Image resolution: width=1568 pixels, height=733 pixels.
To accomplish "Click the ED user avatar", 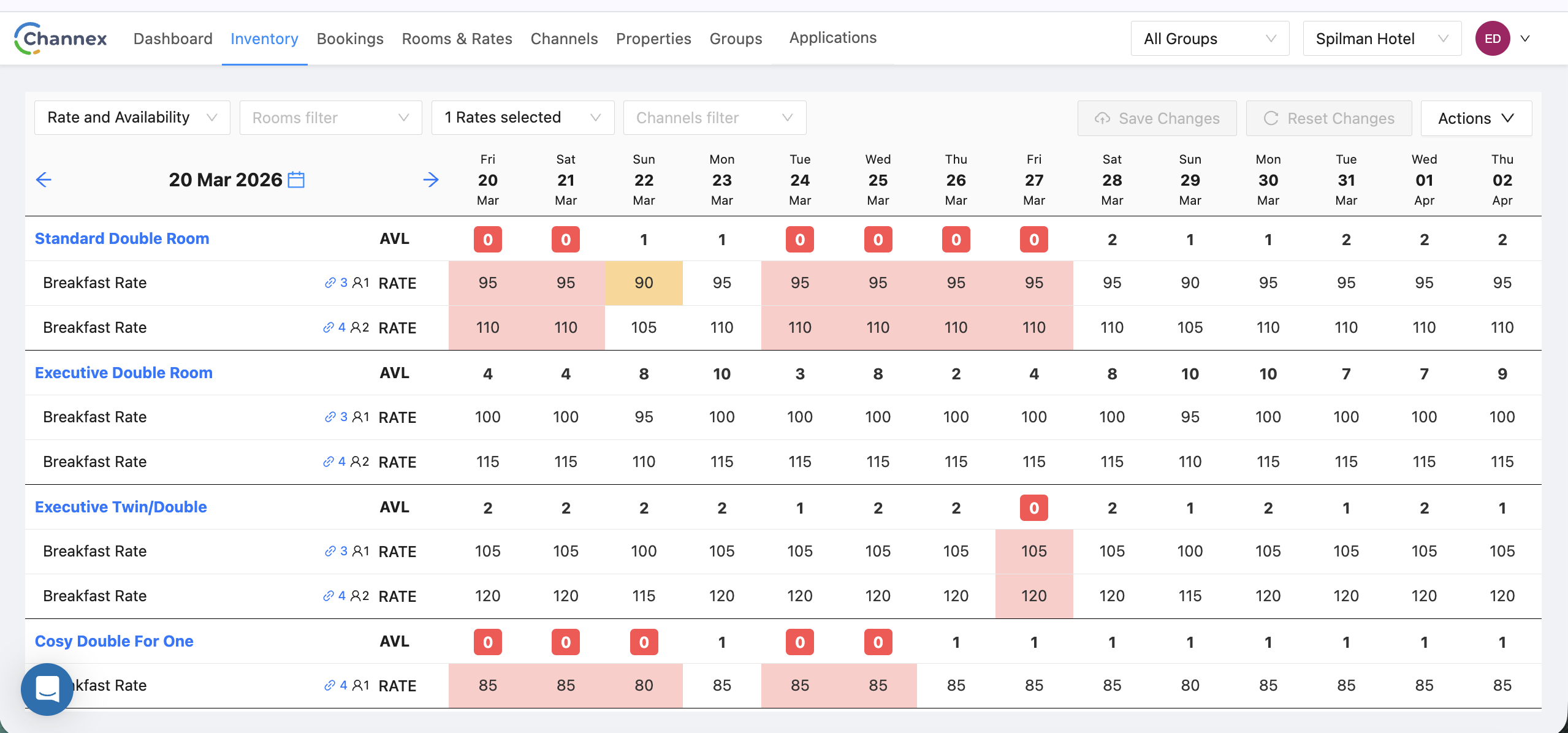I will (1493, 39).
